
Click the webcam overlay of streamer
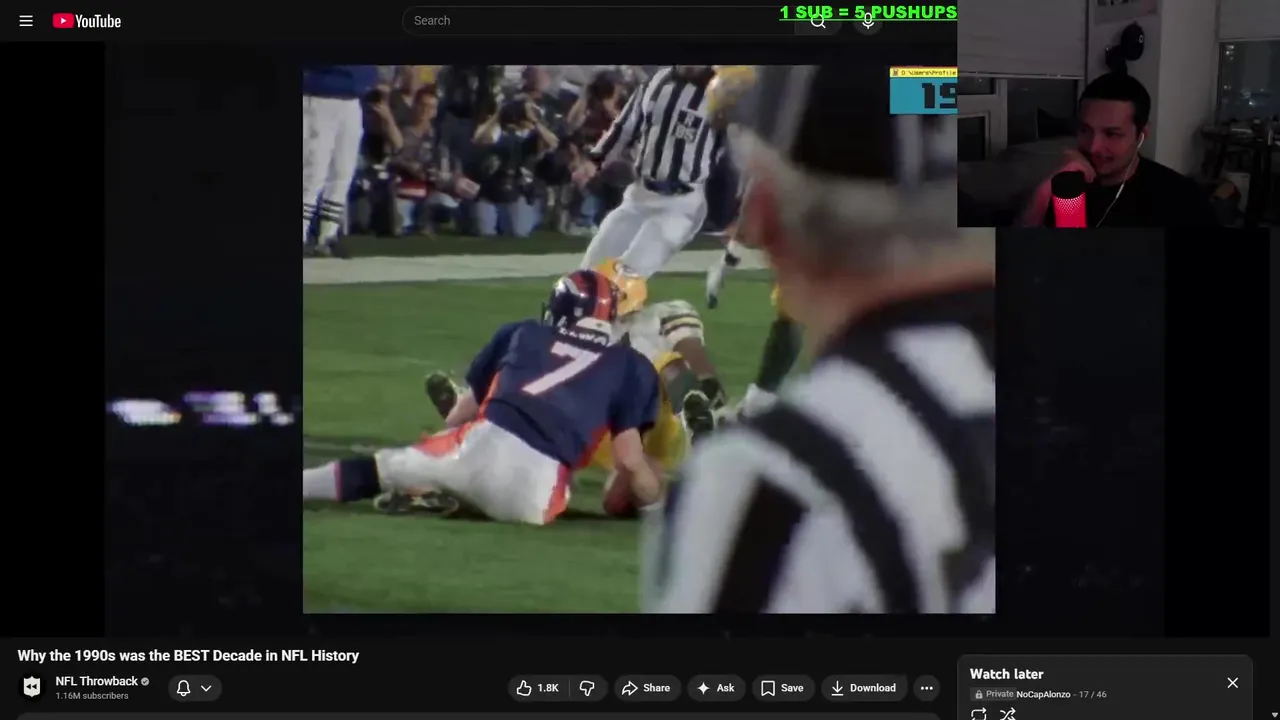[1118, 114]
